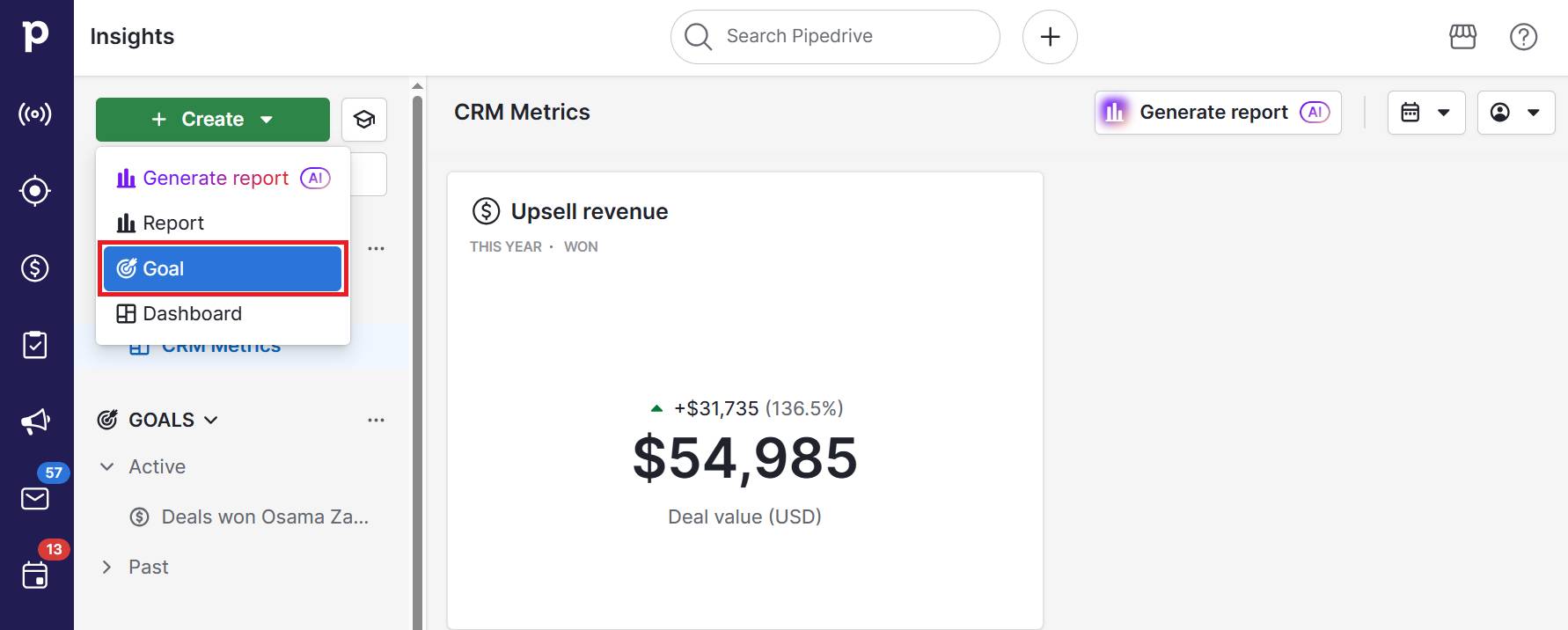The image size is (1568, 630).
Task: Click the green Create button
Action: [x=213, y=120]
